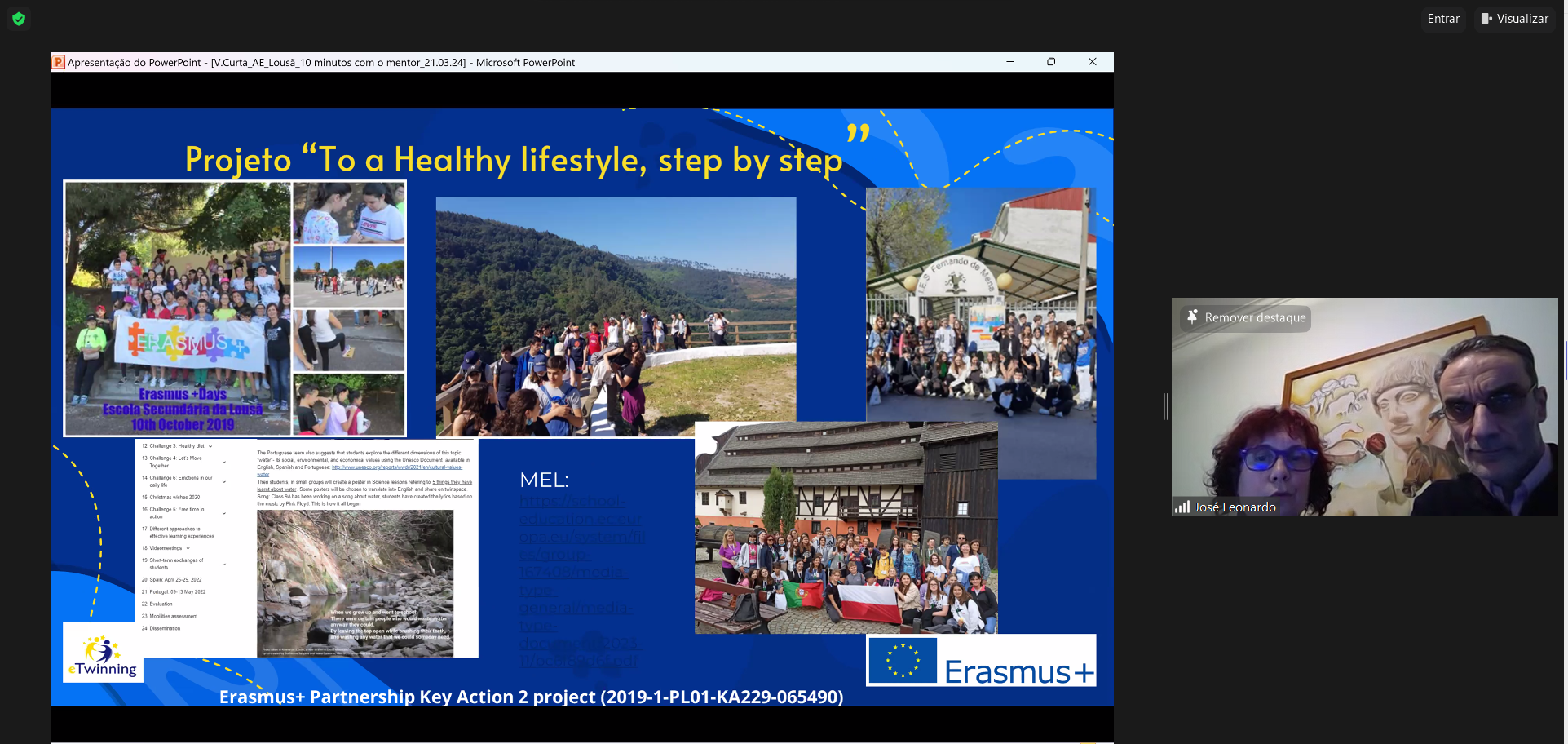Click the Erasmus+ EU flag logo
Screen dimensions: 1568x744
coord(981,661)
